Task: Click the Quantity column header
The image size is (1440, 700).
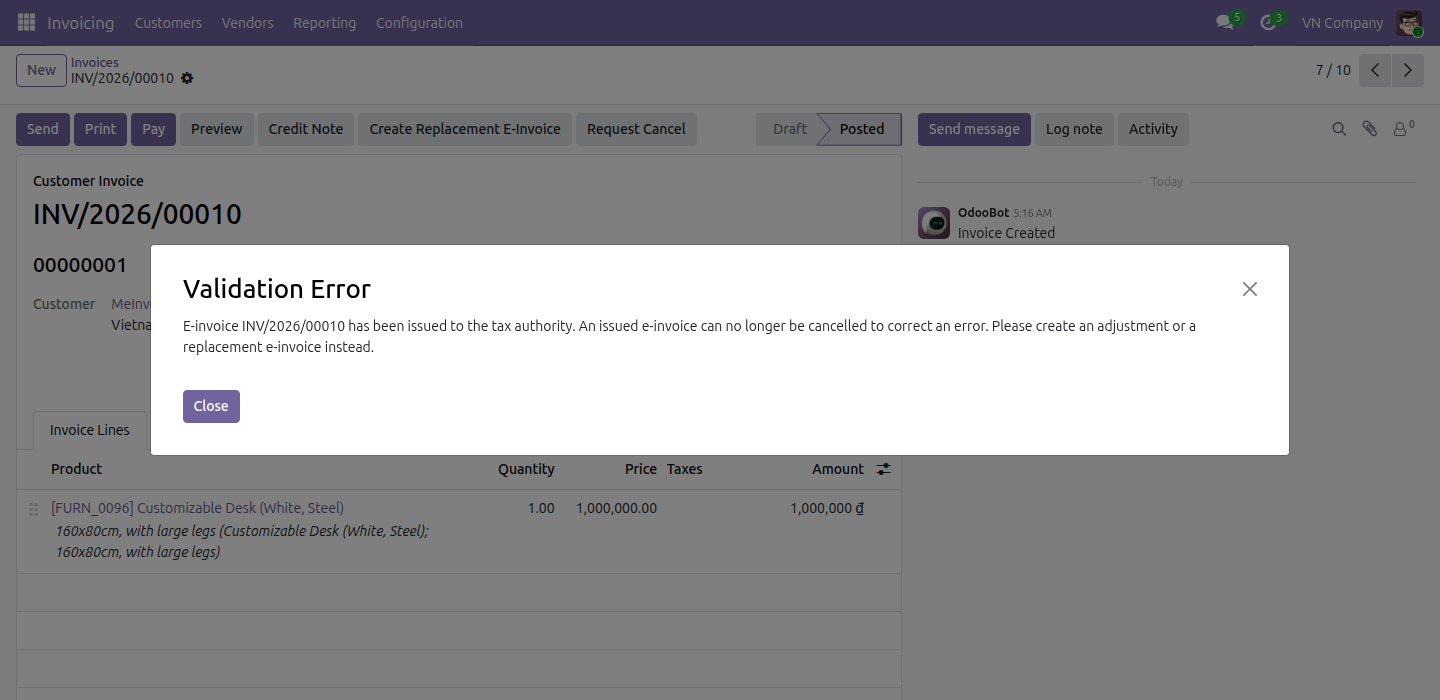Action: 526,469
